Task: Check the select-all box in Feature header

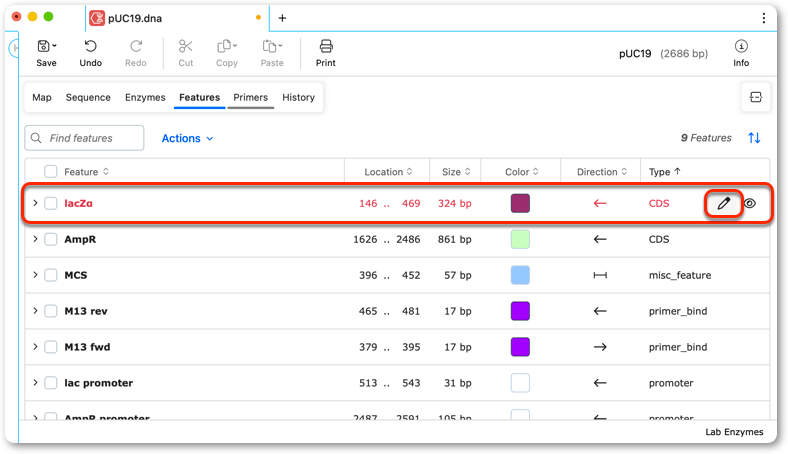Action: click(50, 171)
